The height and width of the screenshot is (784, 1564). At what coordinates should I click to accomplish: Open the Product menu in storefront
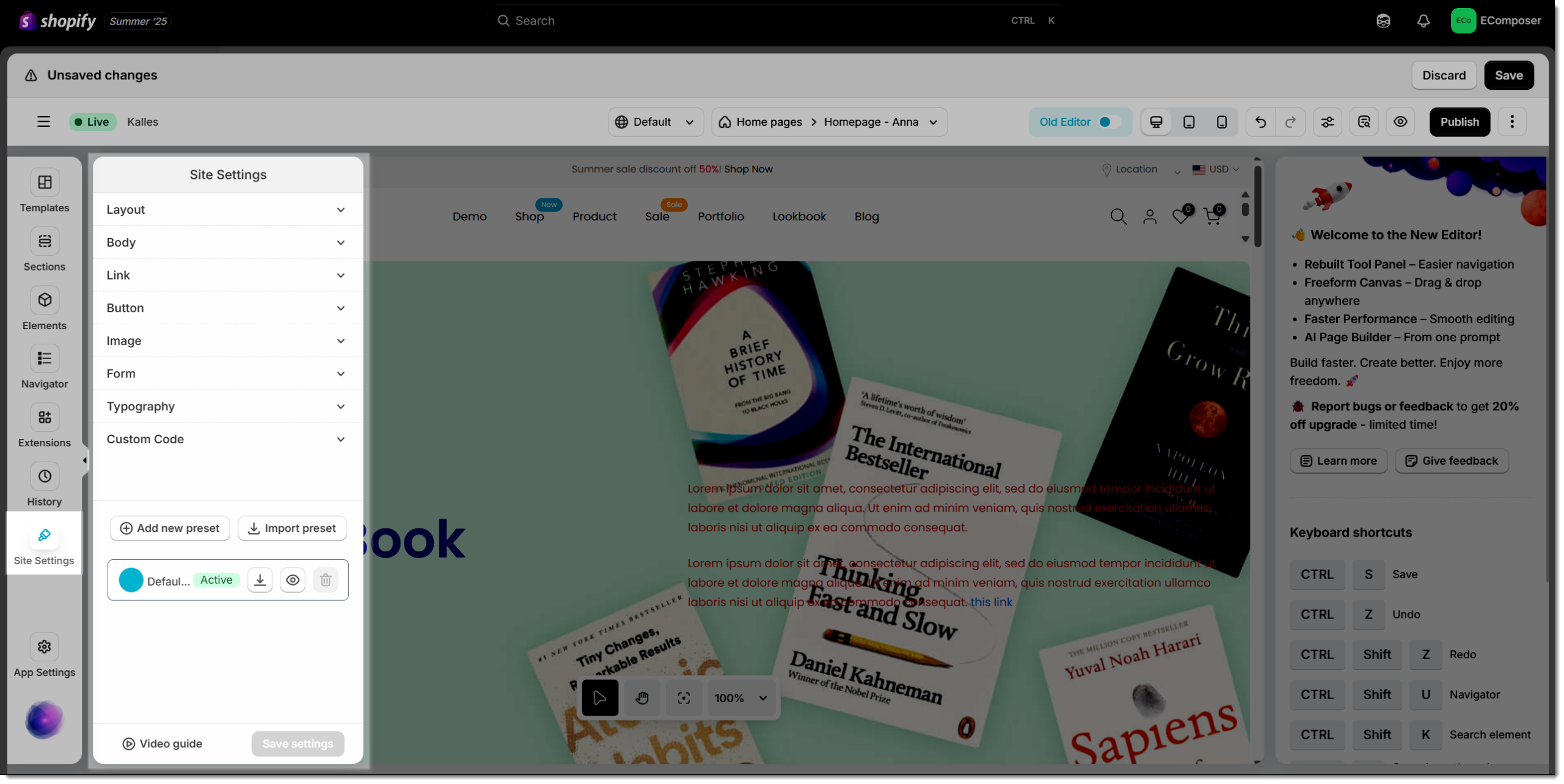tap(594, 217)
